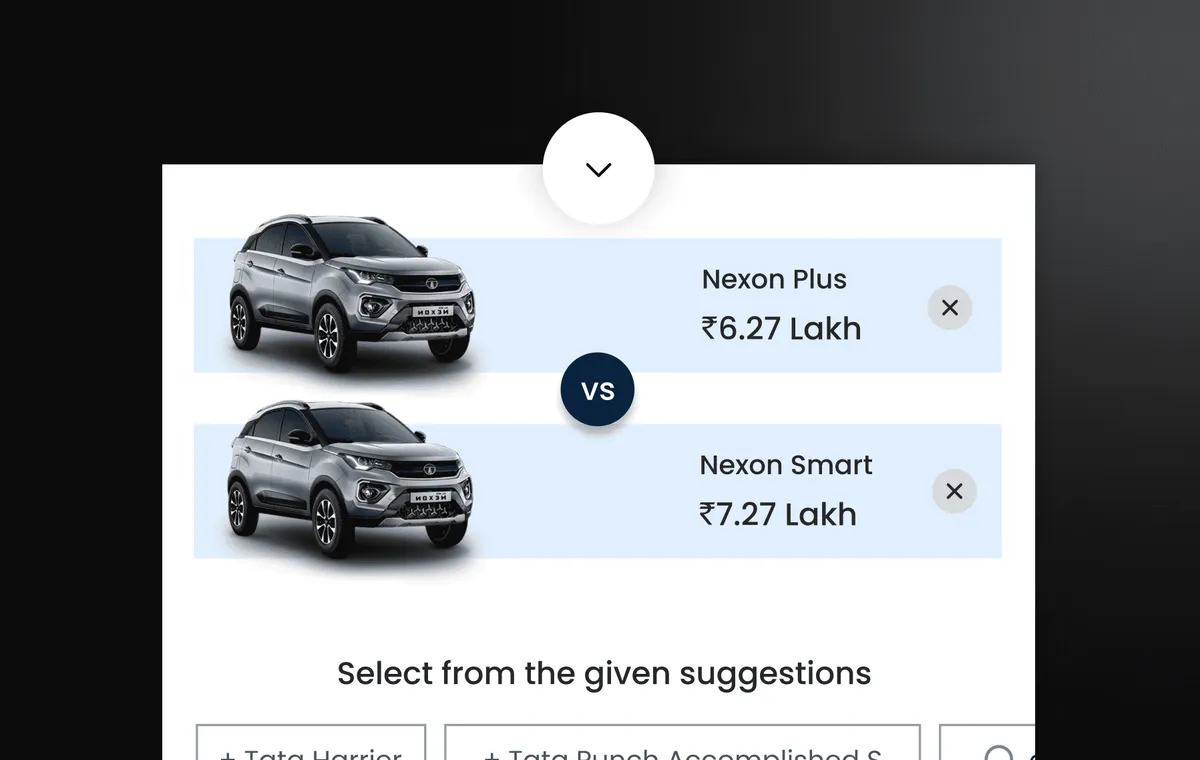Viewport: 1200px width, 760px height.
Task: Click the 'Select from the given suggestions' heading
Action: (604, 674)
